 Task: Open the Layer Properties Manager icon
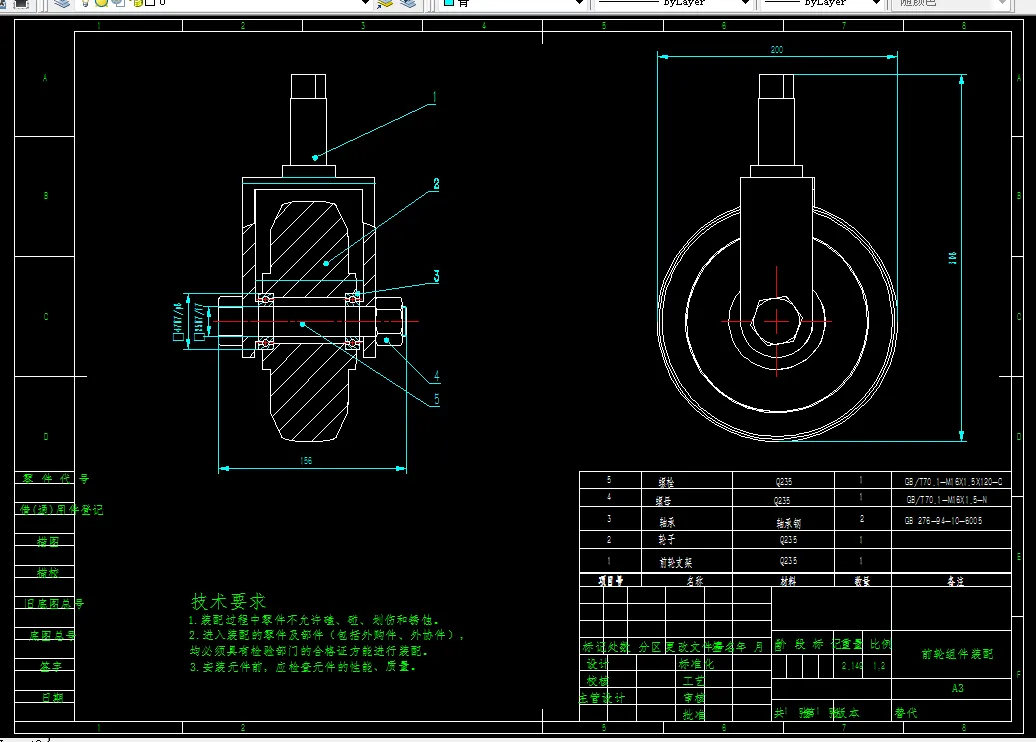62,3
